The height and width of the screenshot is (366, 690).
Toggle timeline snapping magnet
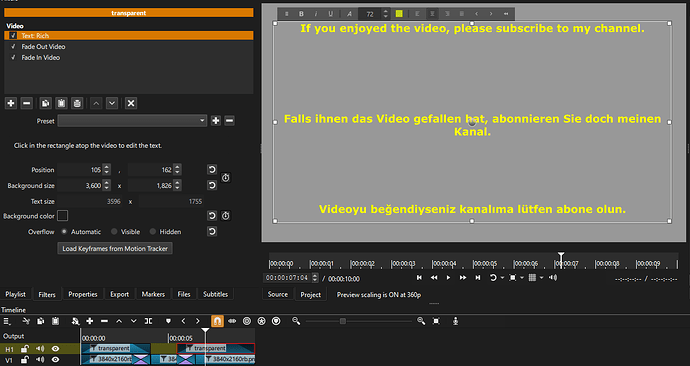(x=217, y=321)
